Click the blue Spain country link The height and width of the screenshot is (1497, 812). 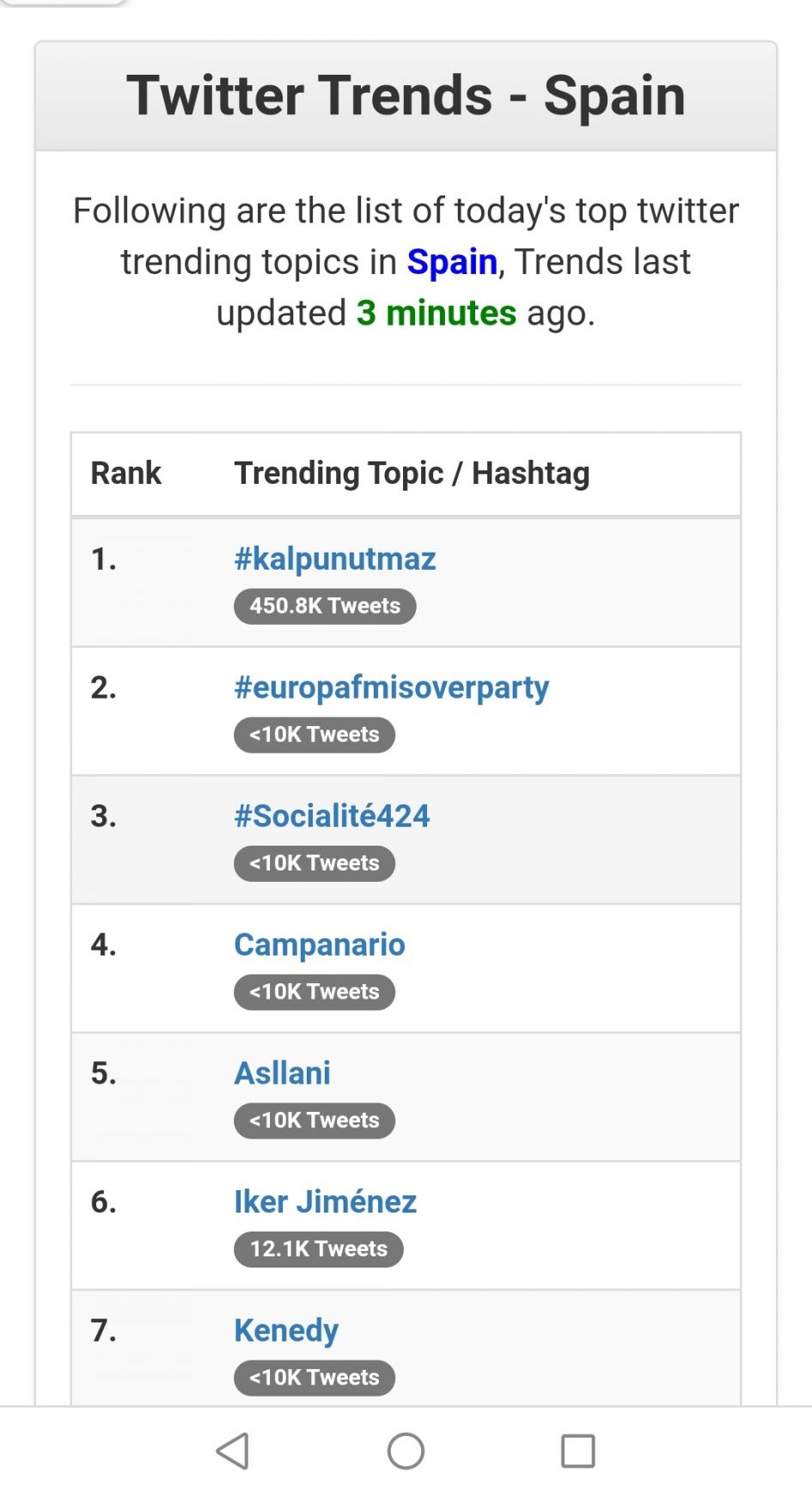(452, 262)
